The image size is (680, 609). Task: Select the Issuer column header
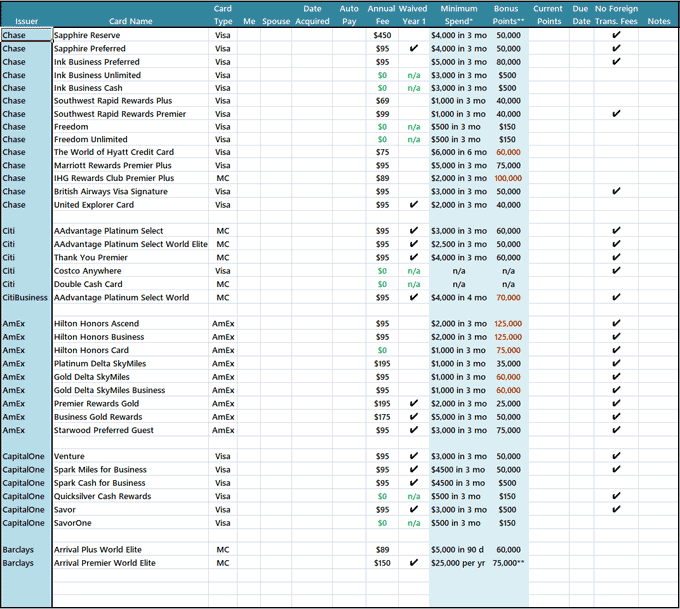point(26,21)
